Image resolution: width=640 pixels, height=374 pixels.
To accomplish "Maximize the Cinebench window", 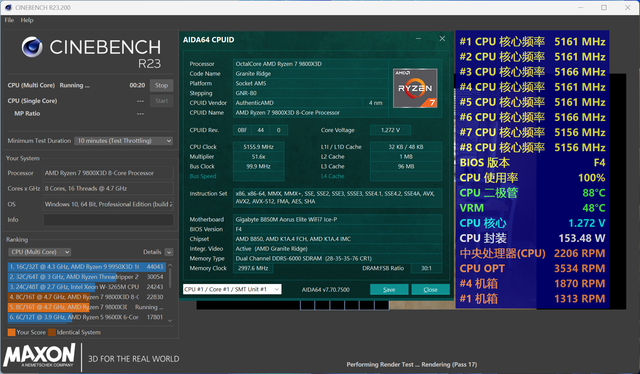I will coord(604,7).
